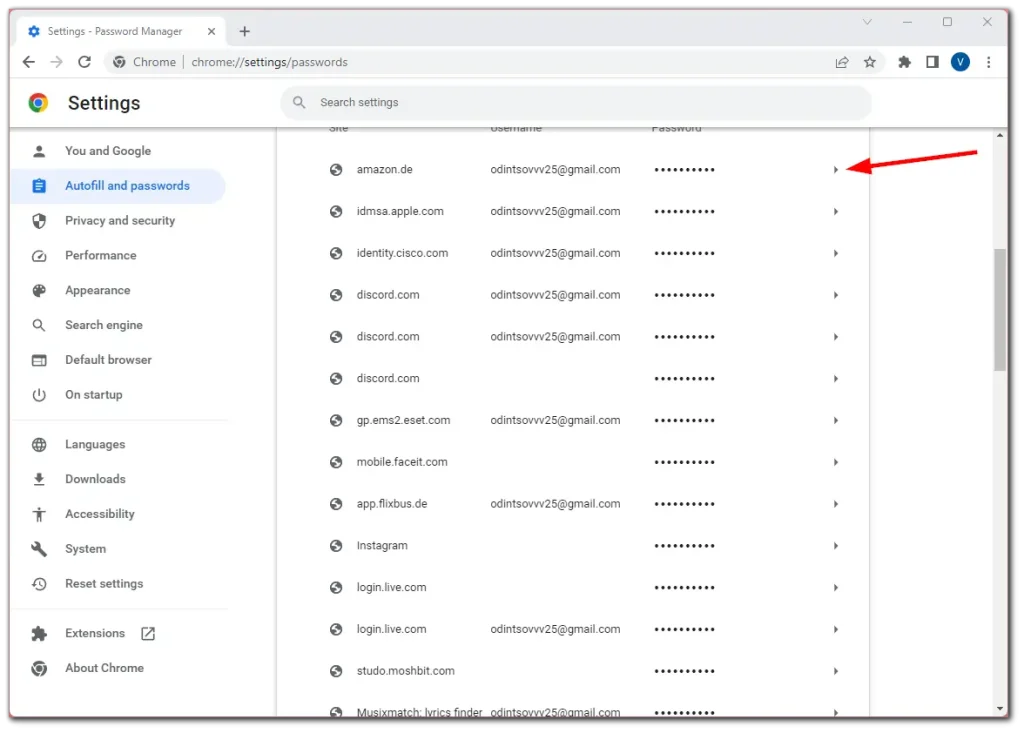The height and width of the screenshot is (733, 1024).
Task: Reload the page with refresh icon
Action: pyautogui.click(x=84, y=62)
